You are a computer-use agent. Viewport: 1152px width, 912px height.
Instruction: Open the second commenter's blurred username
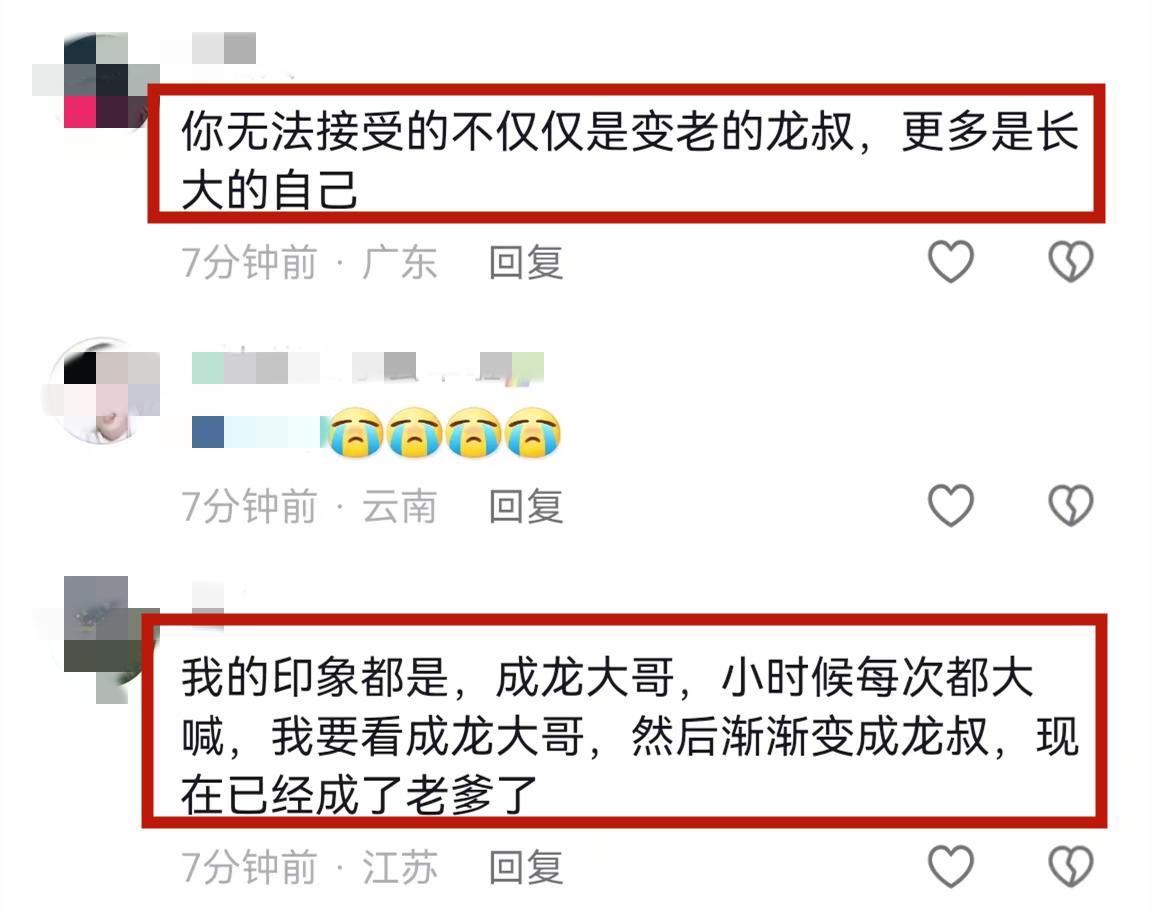(367, 367)
